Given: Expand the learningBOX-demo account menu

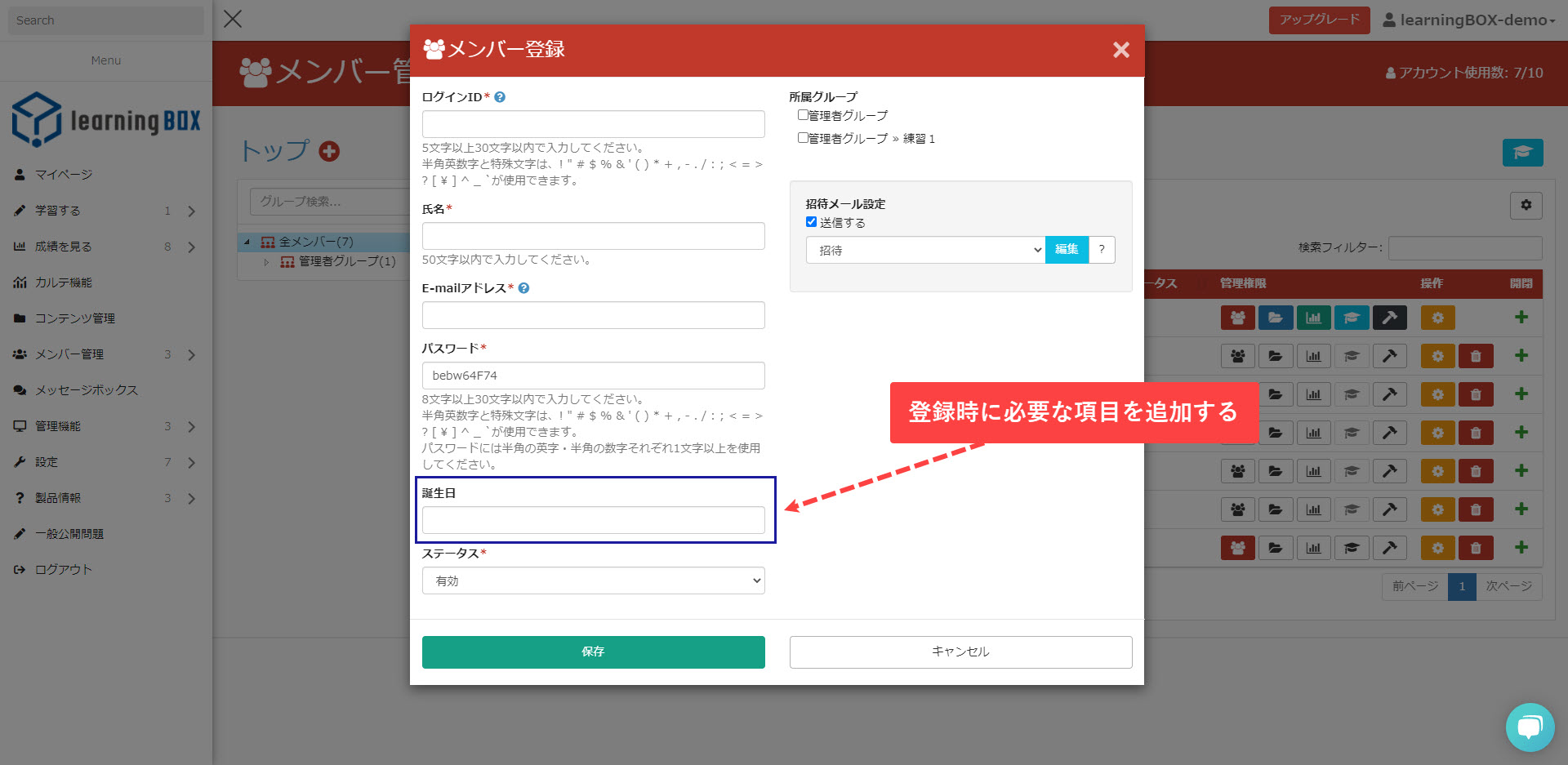Looking at the screenshot, I should coord(1468,20).
